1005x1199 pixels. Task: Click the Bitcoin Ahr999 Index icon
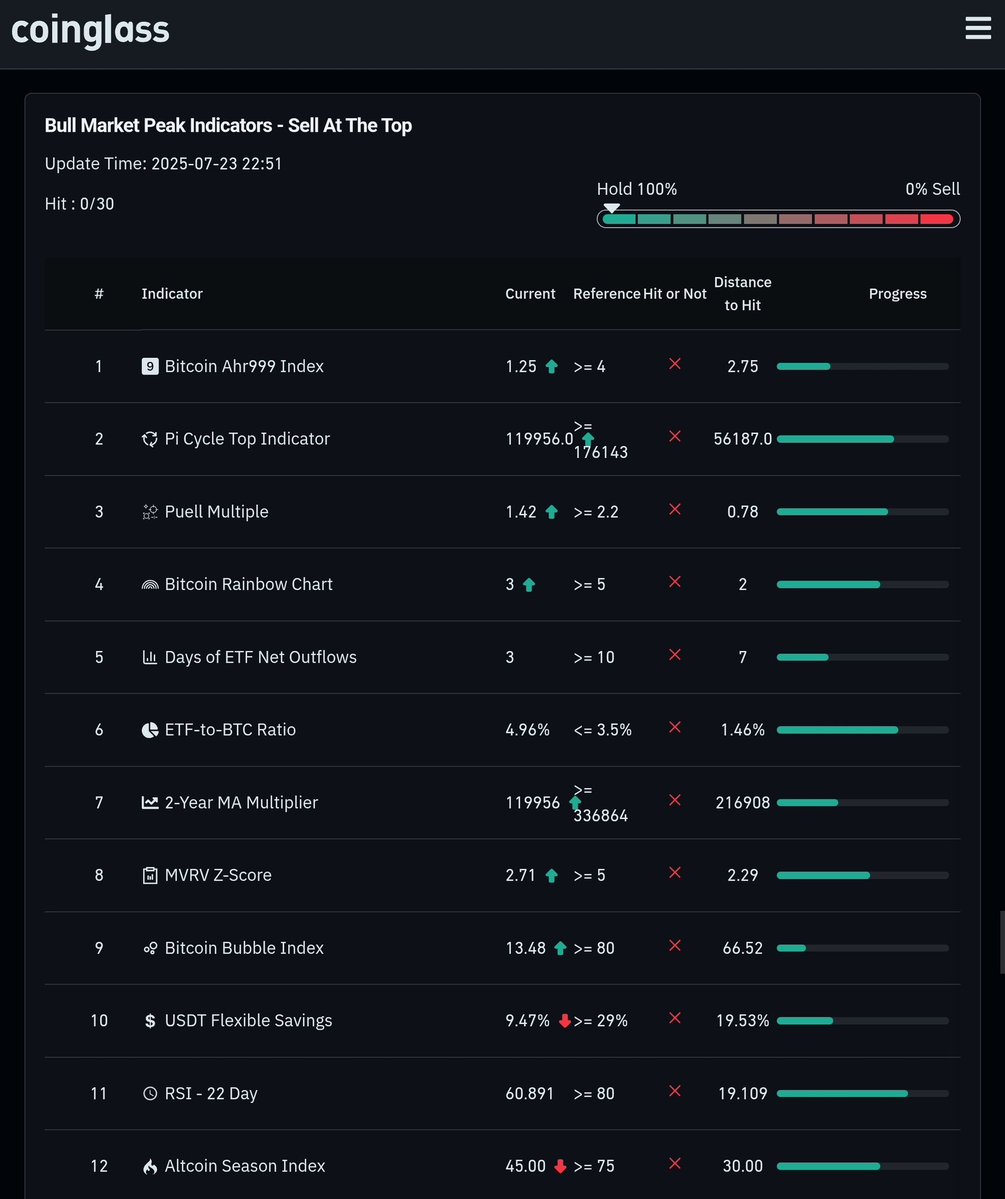[150, 366]
